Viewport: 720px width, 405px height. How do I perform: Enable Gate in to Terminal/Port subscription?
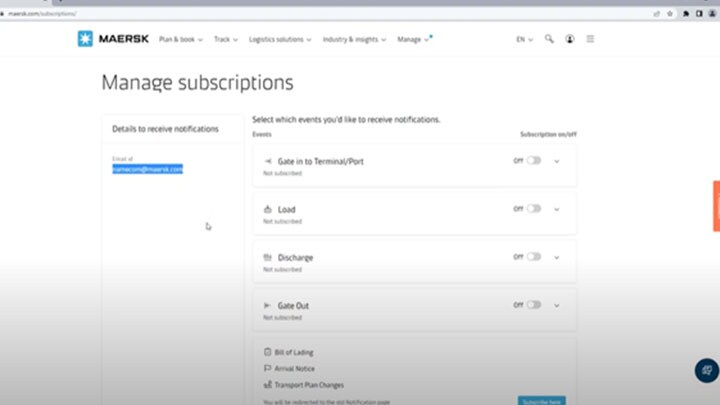tap(534, 160)
